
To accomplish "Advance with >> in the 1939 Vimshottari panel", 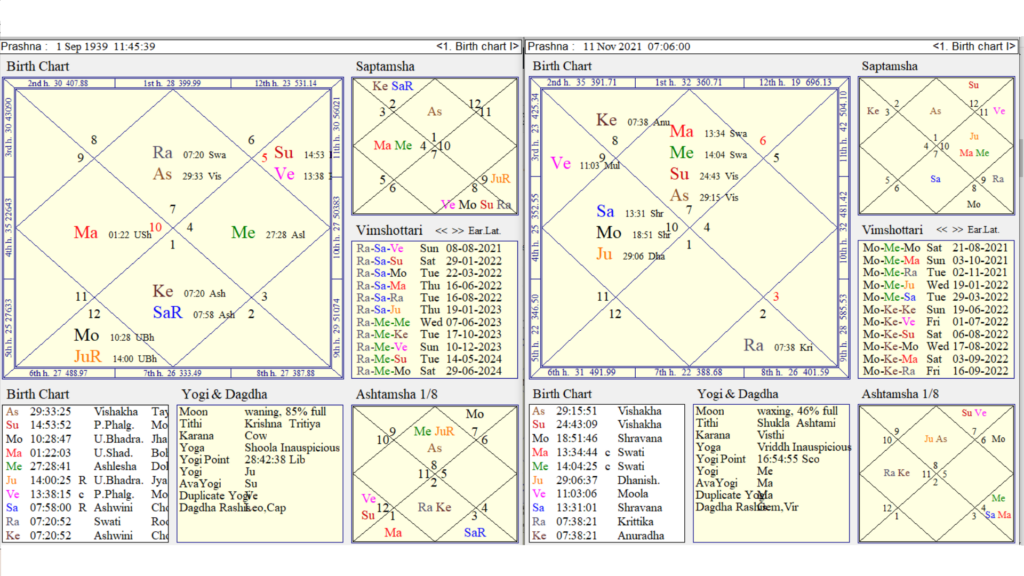I will [x=458, y=231].
